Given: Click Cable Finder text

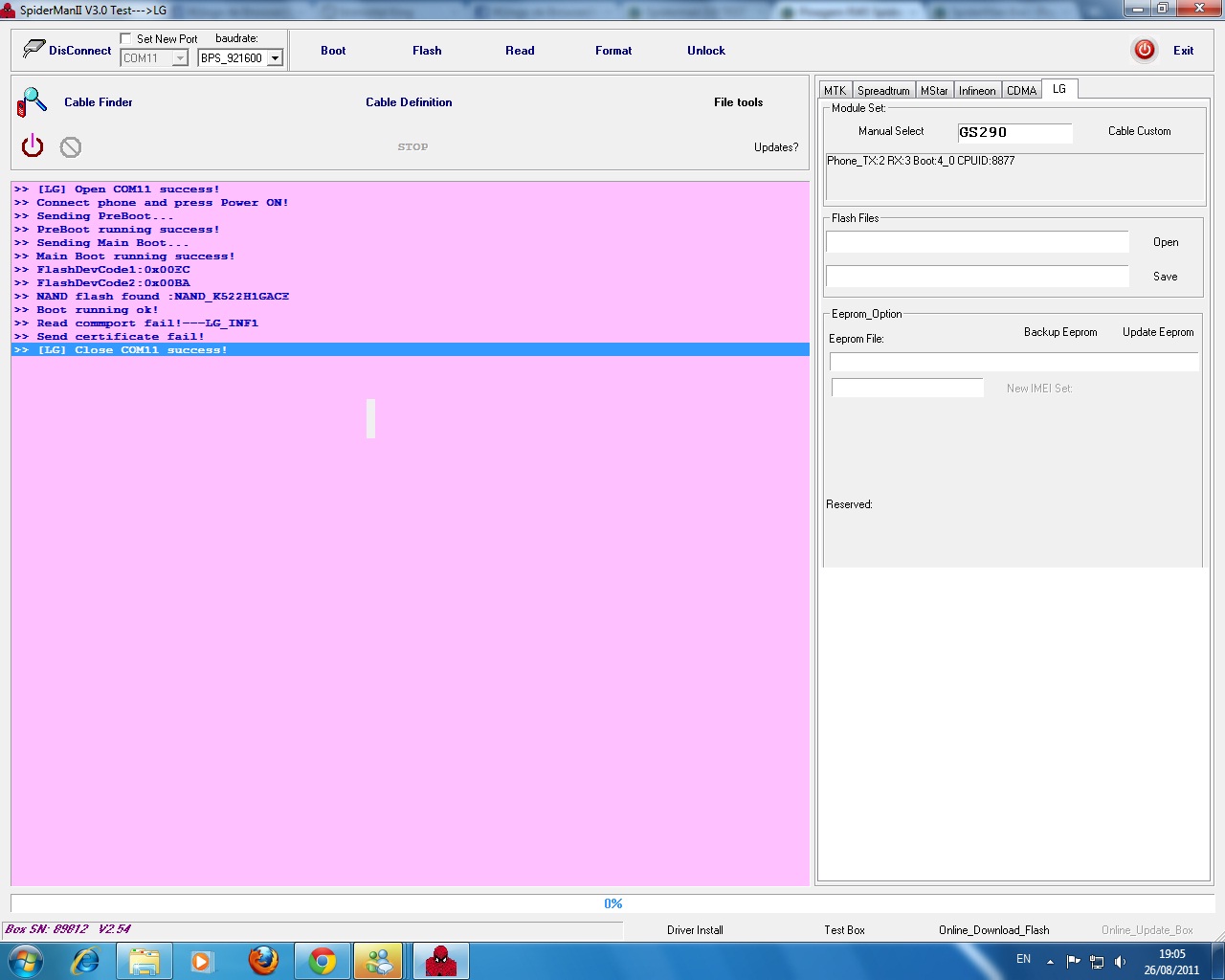Looking at the screenshot, I should point(99,102).
